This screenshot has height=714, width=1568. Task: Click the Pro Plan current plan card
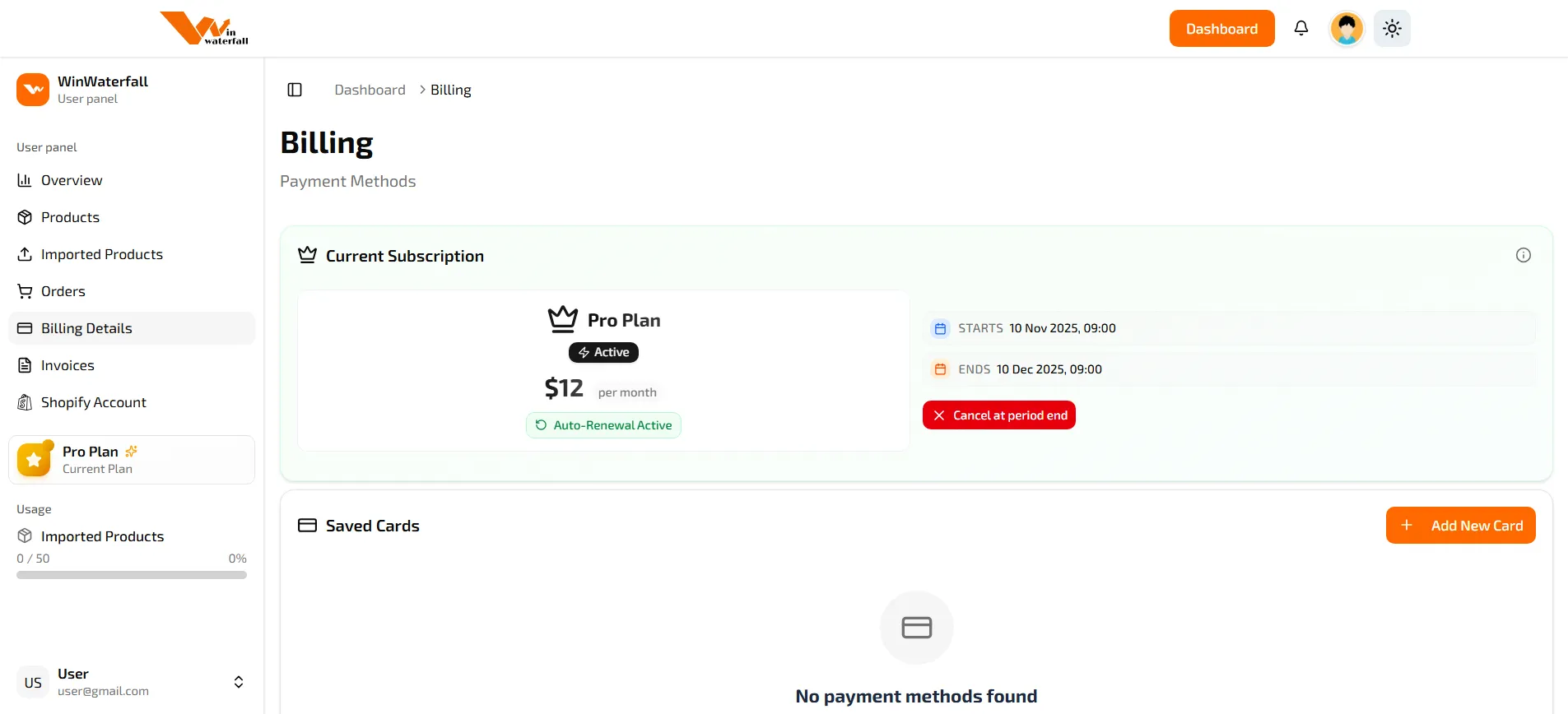(x=132, y=459)
